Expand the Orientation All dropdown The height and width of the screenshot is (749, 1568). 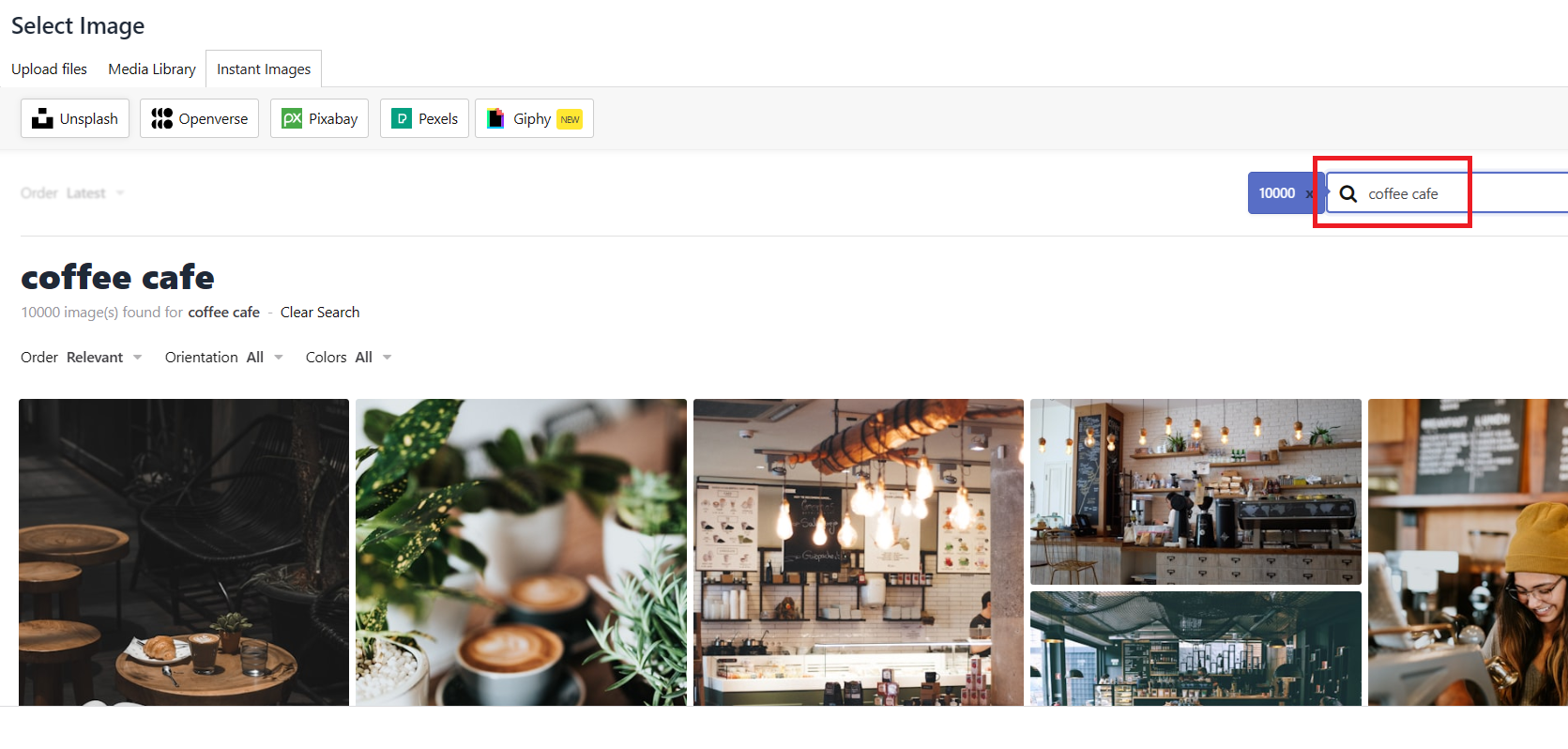(224, 357)
